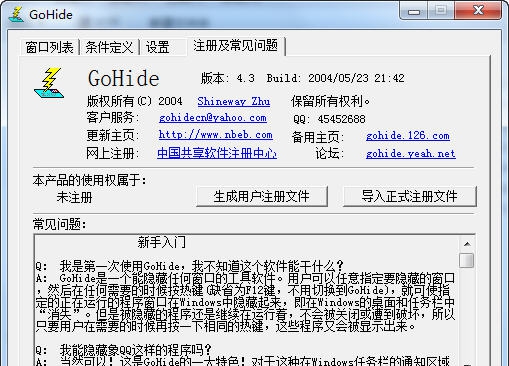Visit the http://www.nbeb.com homepage link
Screen dimensions: 509x366
(216, 135)
